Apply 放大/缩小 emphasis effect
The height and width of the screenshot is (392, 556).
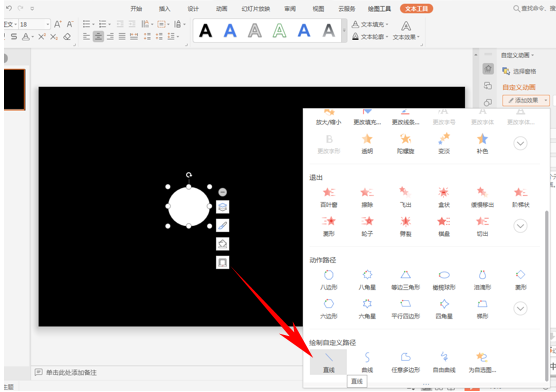pos(328,117)
